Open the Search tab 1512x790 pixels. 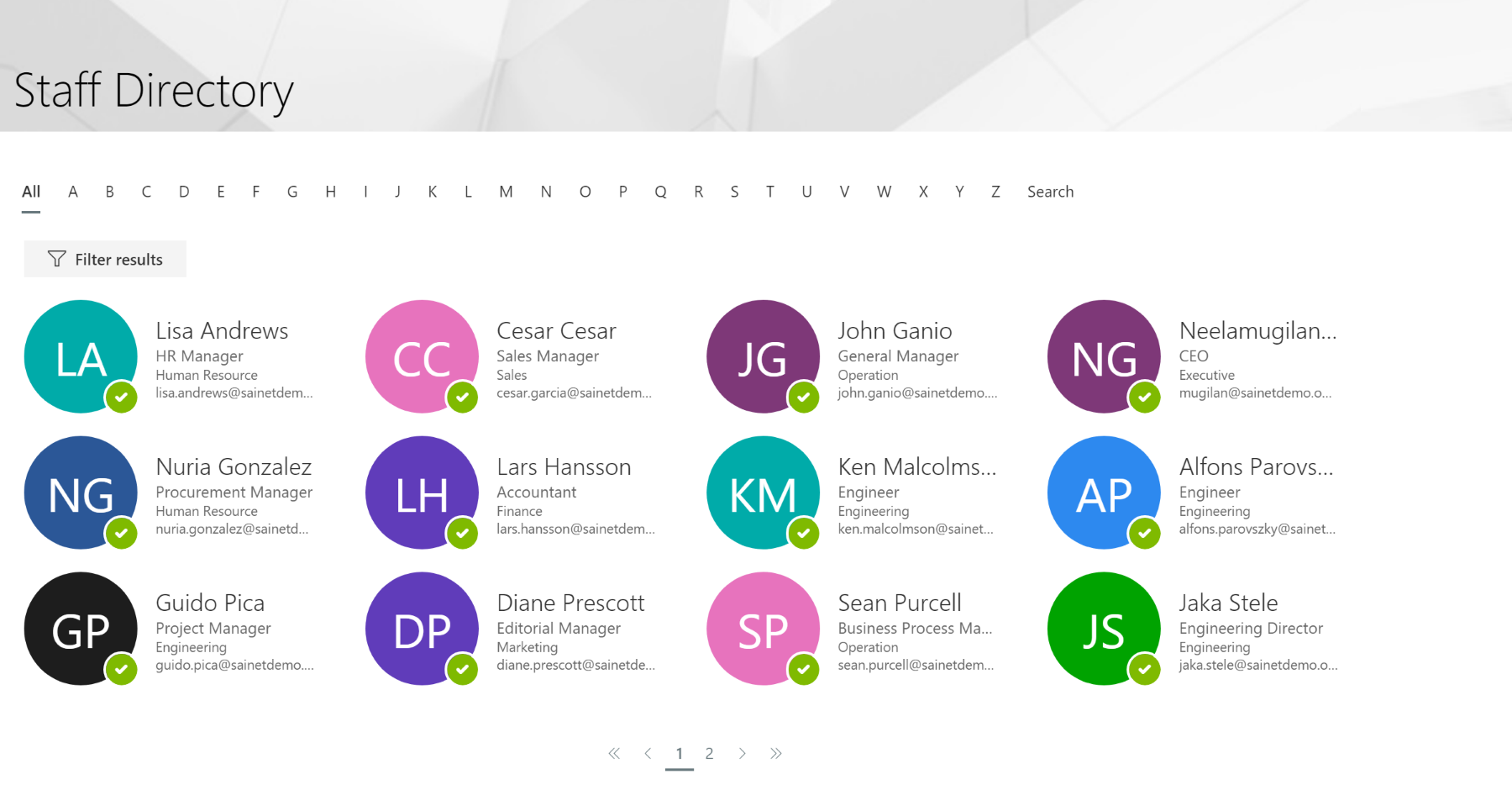pos(1050,192)
